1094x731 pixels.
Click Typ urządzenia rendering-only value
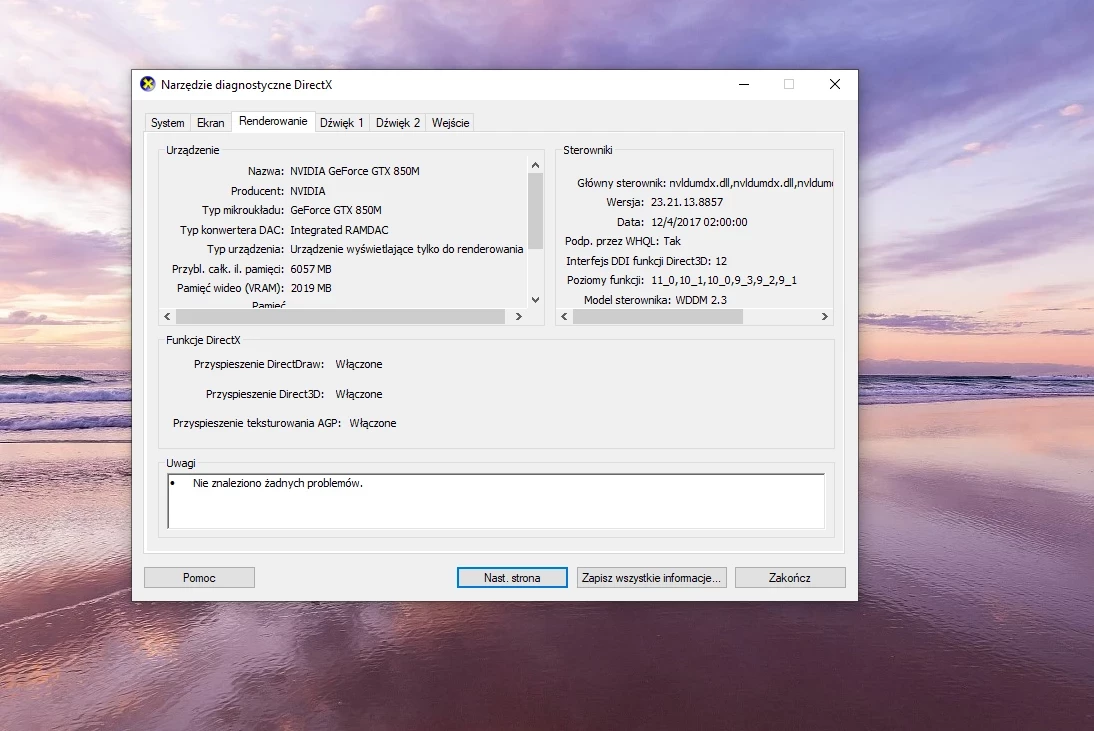click(406, 249)
